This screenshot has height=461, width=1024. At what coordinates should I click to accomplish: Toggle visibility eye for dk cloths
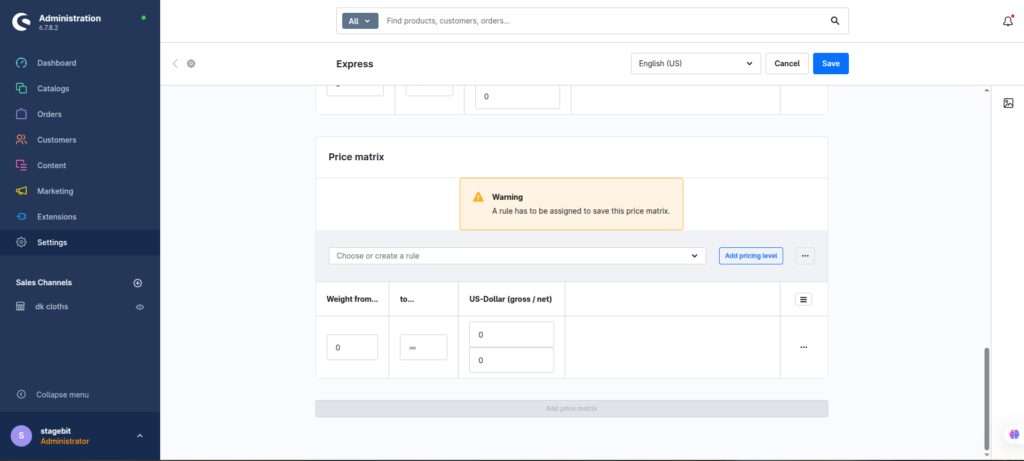coord(140,307)
